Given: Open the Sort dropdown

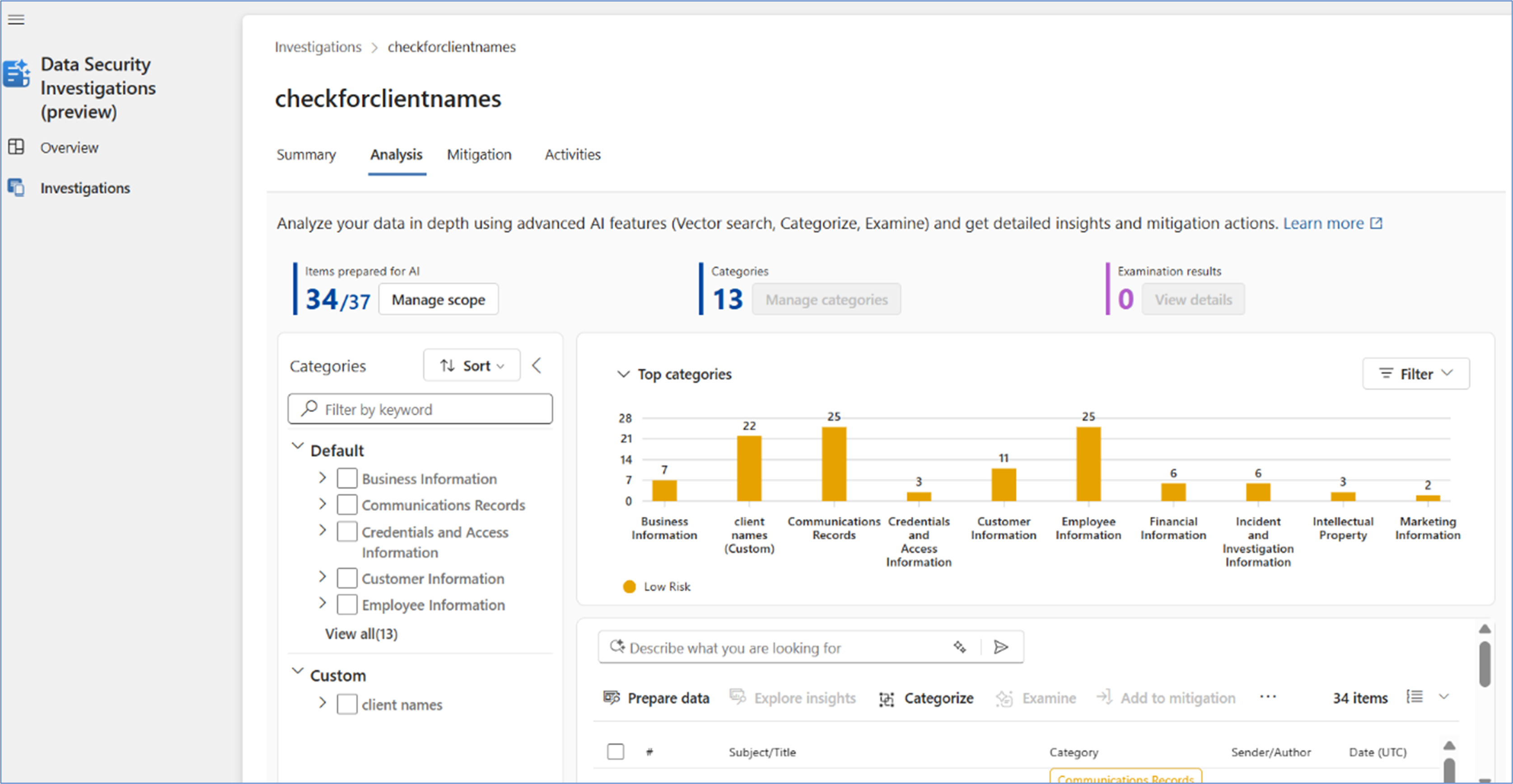Looking at the screenshot, I should (472, 366).
